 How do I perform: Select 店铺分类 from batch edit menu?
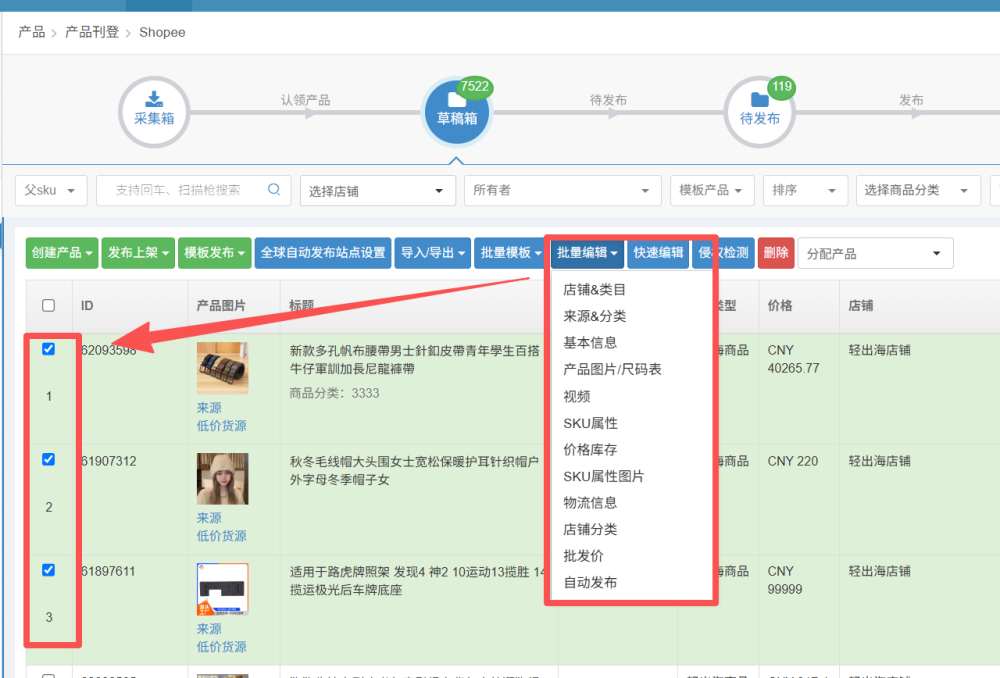click(x=590, y=529)
